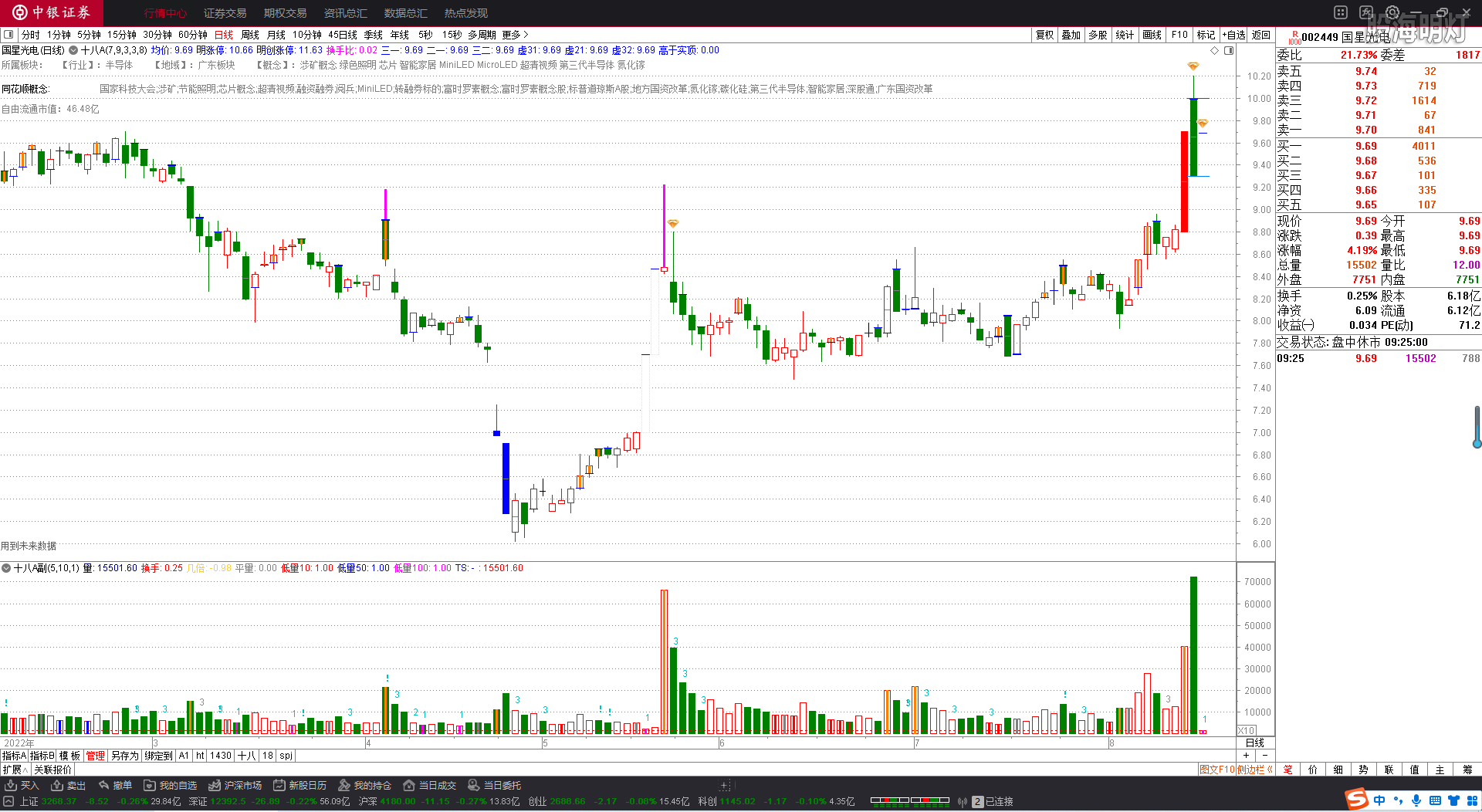
Task: Open the settings gear in title bar
Action: (x=1392, y=12)
